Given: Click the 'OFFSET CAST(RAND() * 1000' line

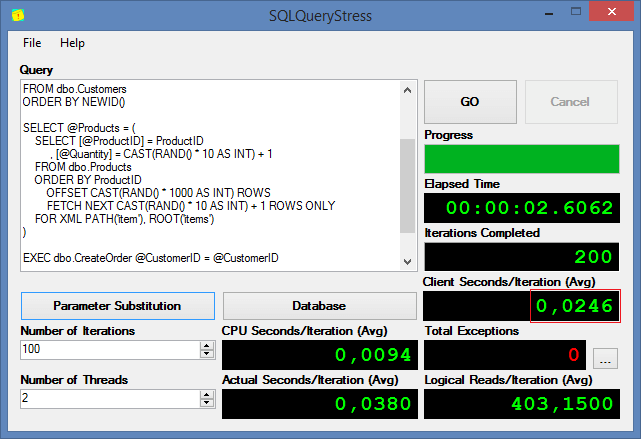Looking at the screenshot, I should coord(159,193).
